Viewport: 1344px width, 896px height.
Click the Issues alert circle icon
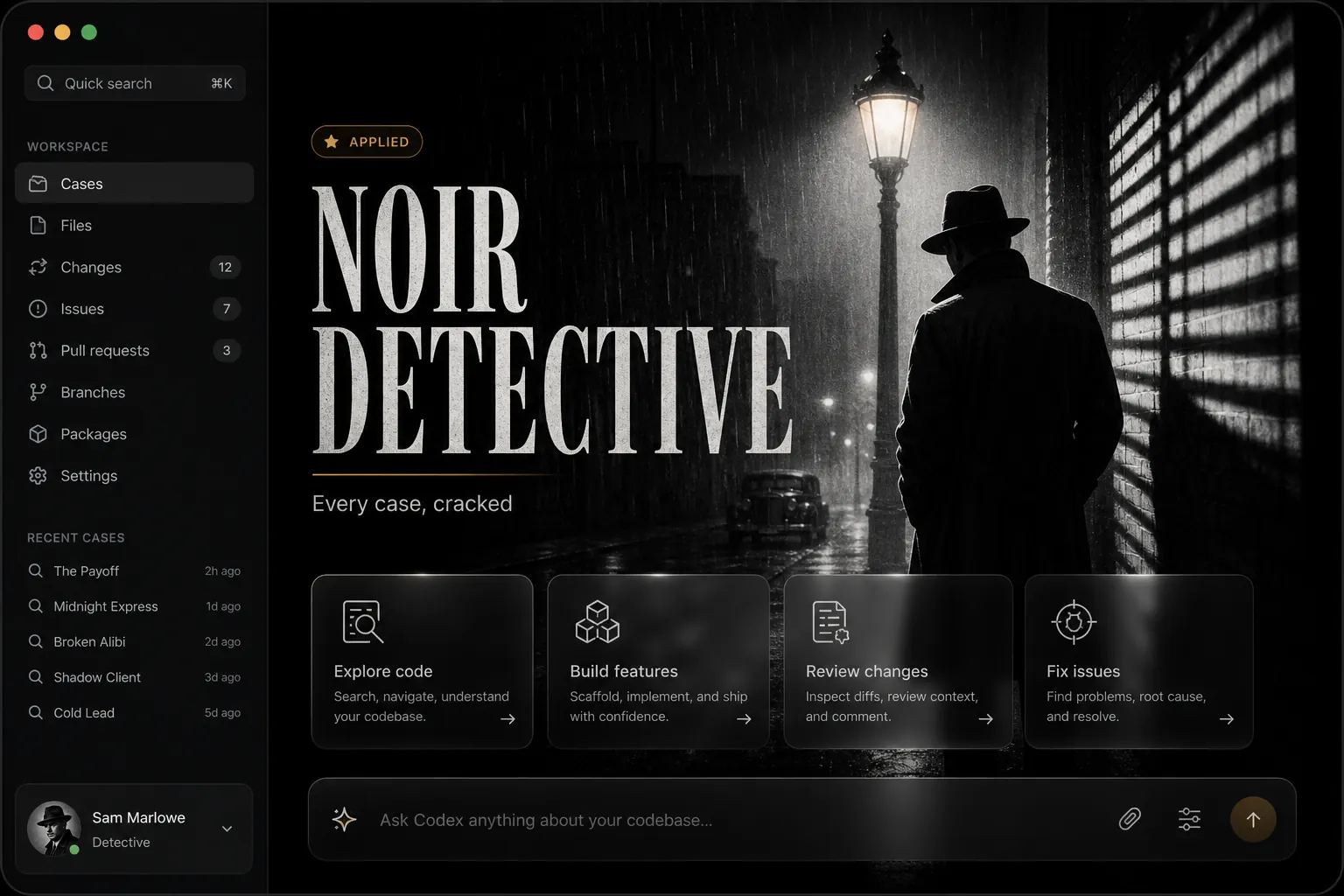click(x=38, y=309)
